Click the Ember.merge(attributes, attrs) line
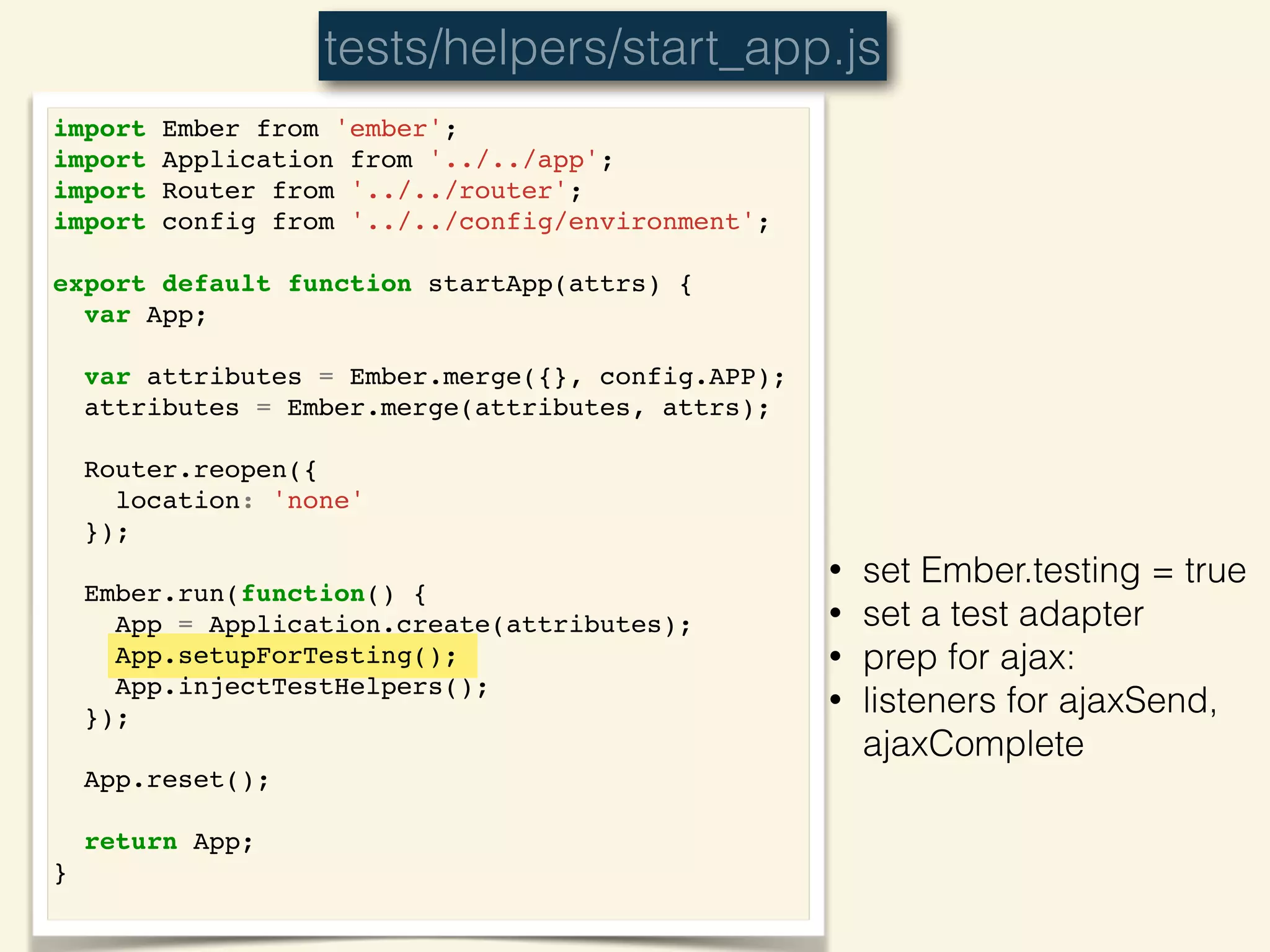 (427, 408)
